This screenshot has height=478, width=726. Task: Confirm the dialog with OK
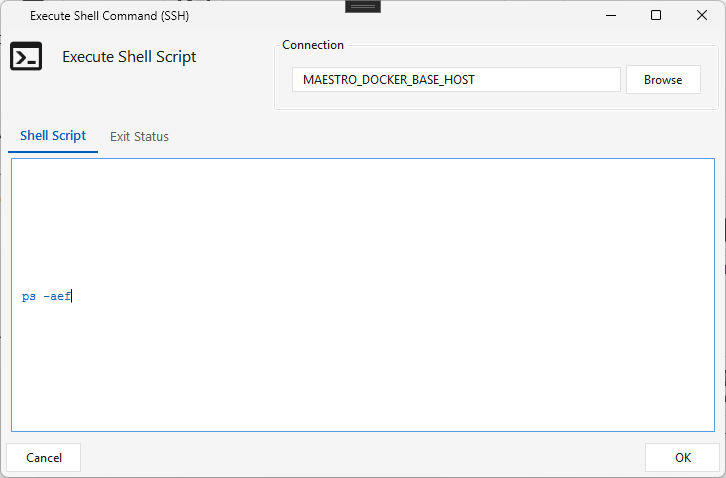682,458
